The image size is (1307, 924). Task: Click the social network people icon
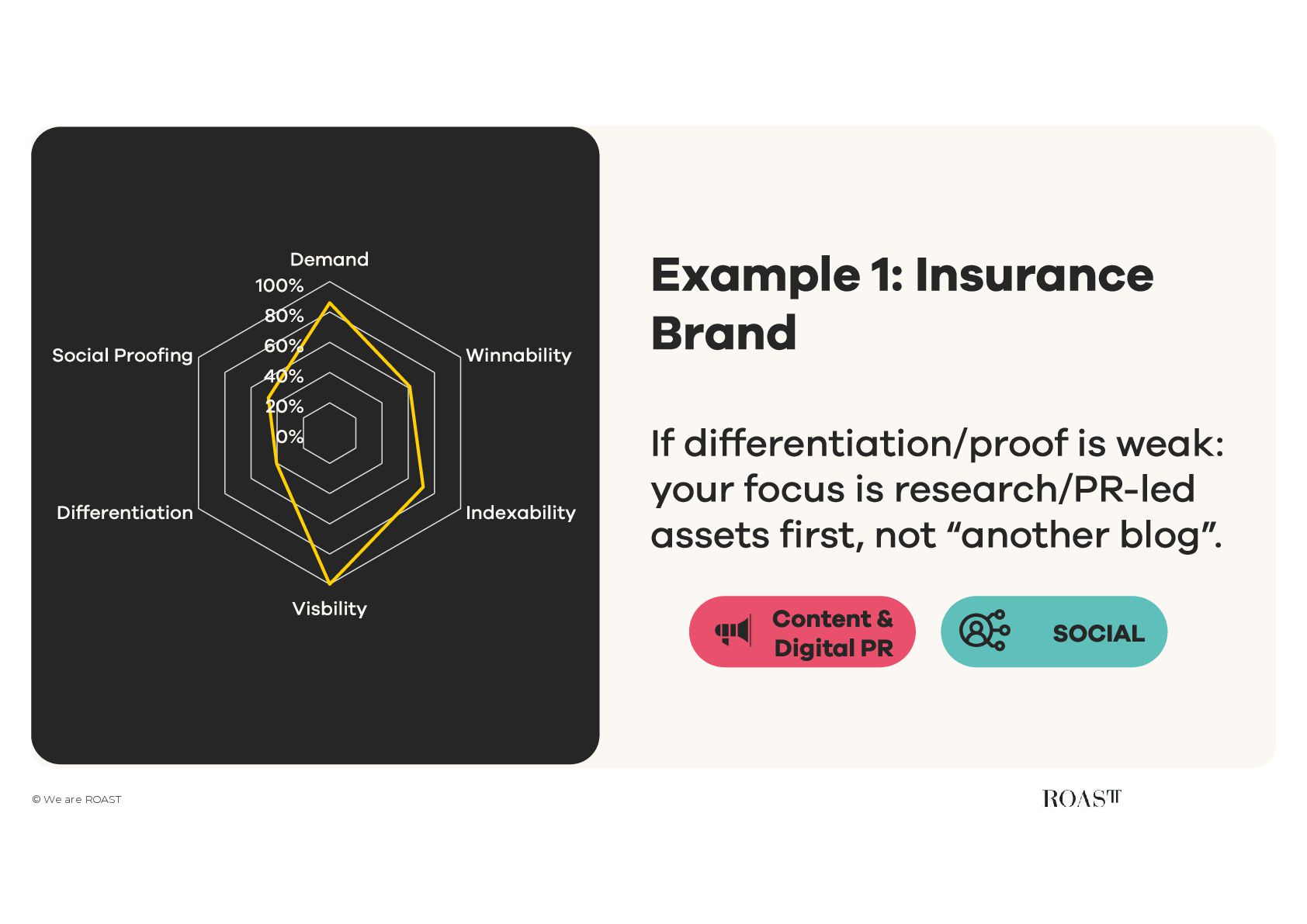point(985,630)
